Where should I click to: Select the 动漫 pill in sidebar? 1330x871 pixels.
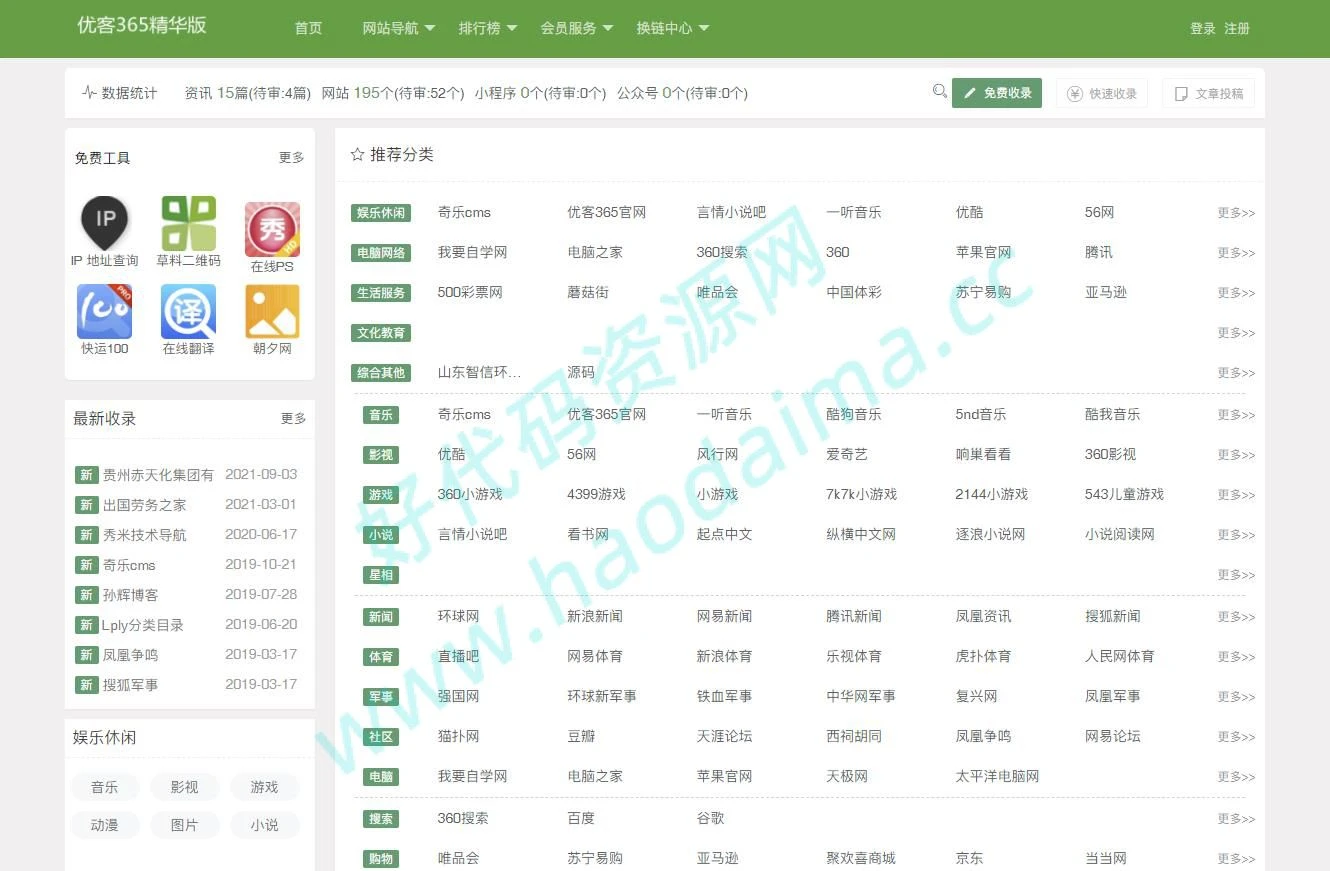(x=105, y=825)
